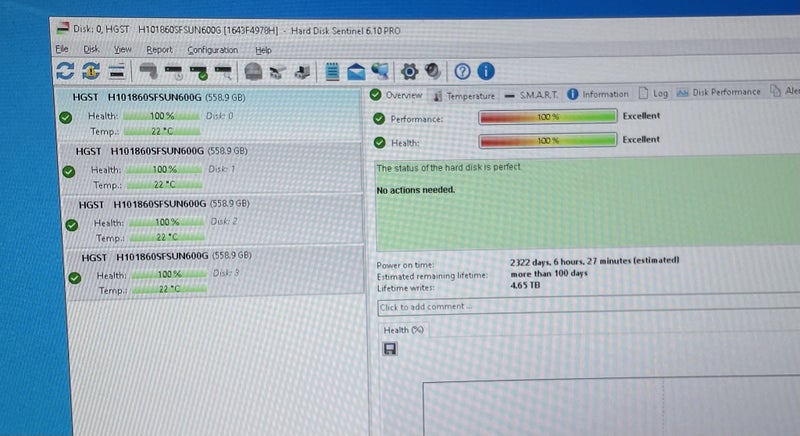800x436 pixels.
Task: Click the disk with clock toolbar icon
Action: point(174,72)
